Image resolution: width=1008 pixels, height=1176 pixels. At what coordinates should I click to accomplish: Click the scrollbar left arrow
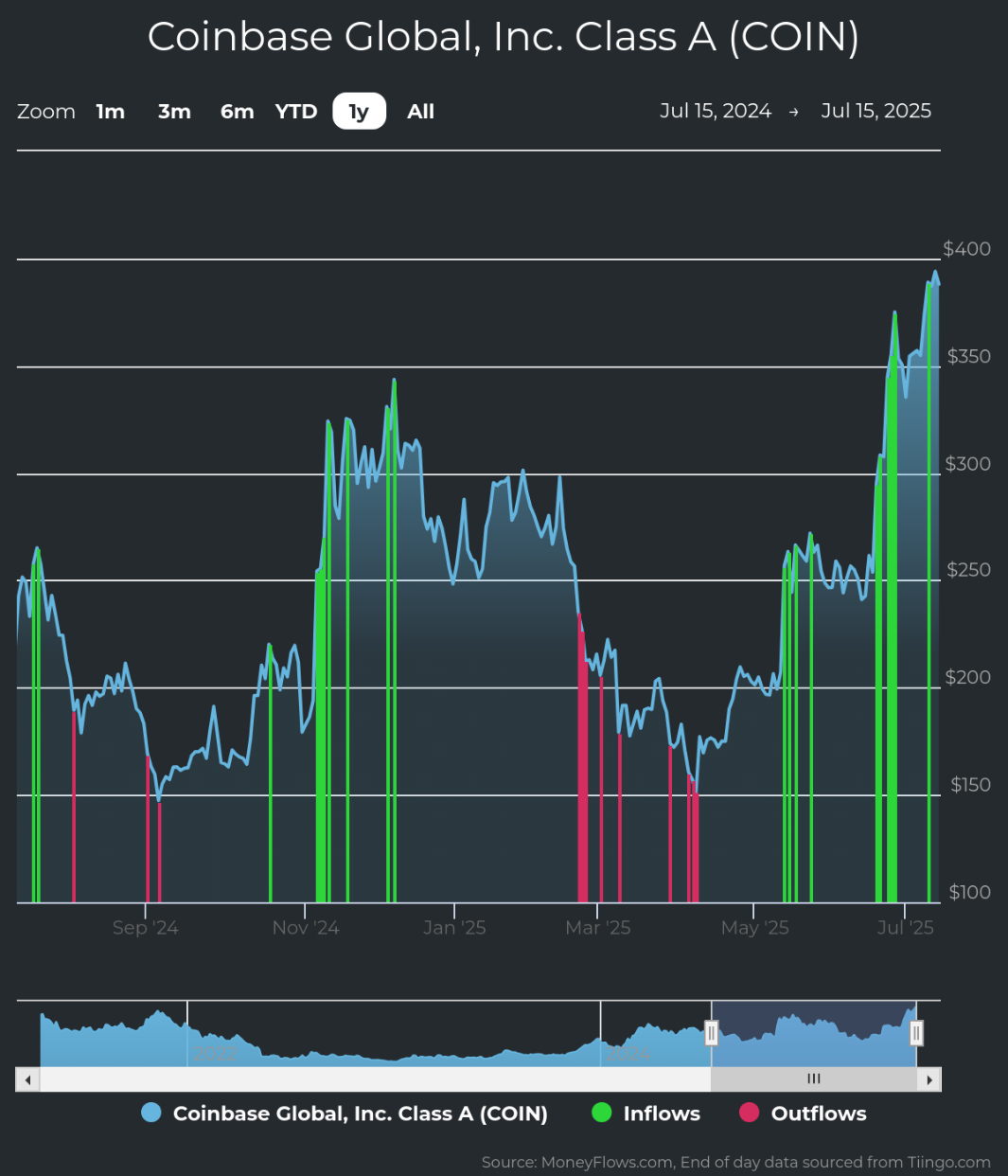click(28, 1079)
